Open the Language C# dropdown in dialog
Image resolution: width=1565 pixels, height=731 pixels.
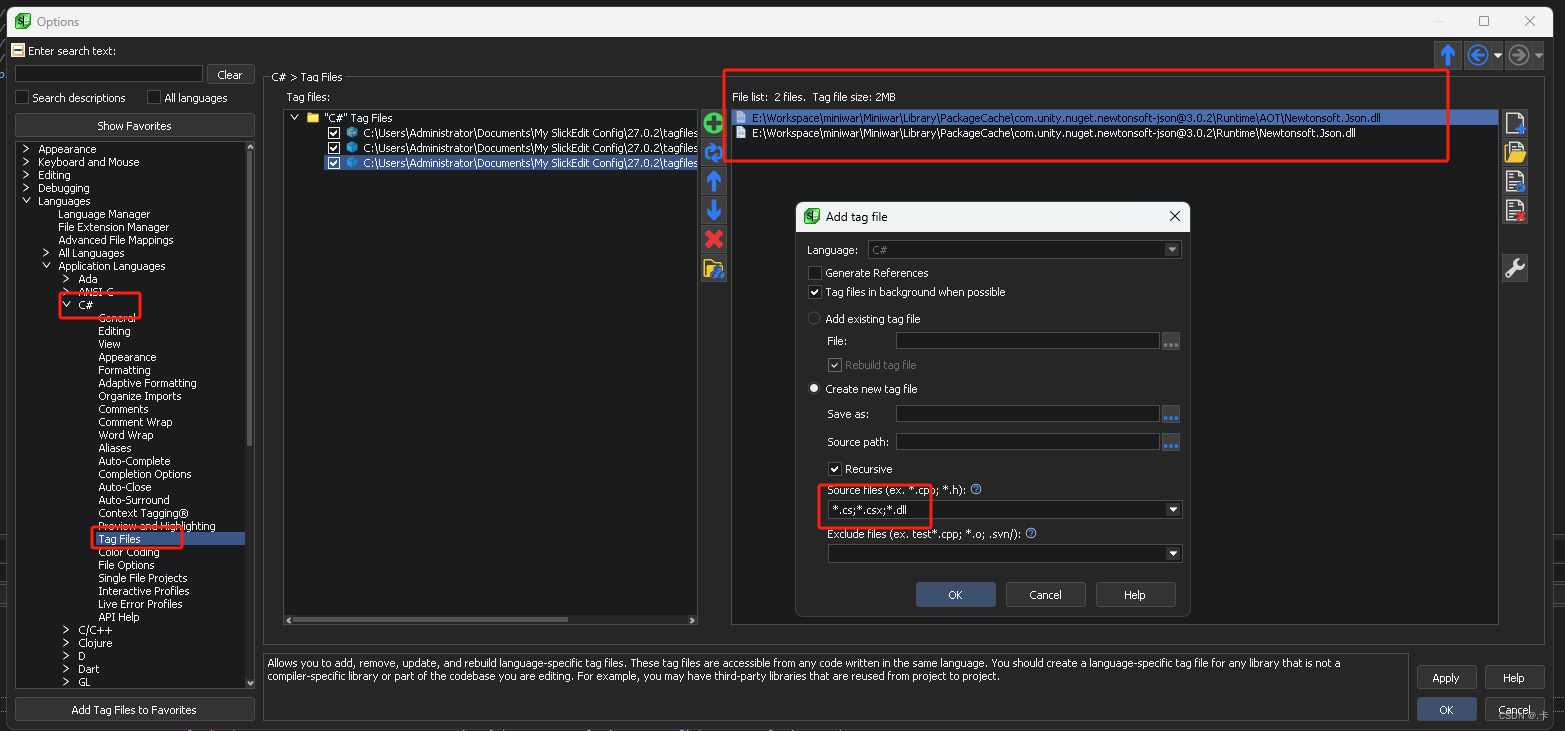pos(1173,250)
